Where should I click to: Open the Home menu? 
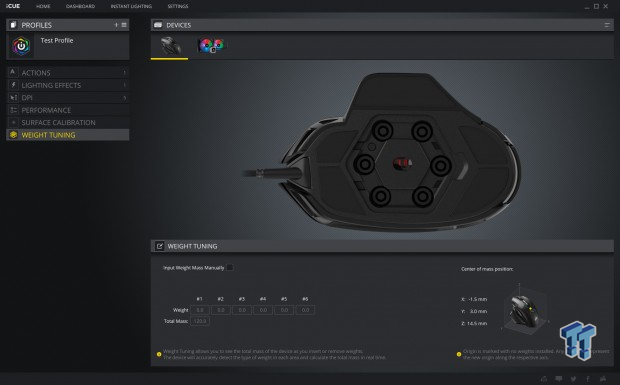pos(43,6)
